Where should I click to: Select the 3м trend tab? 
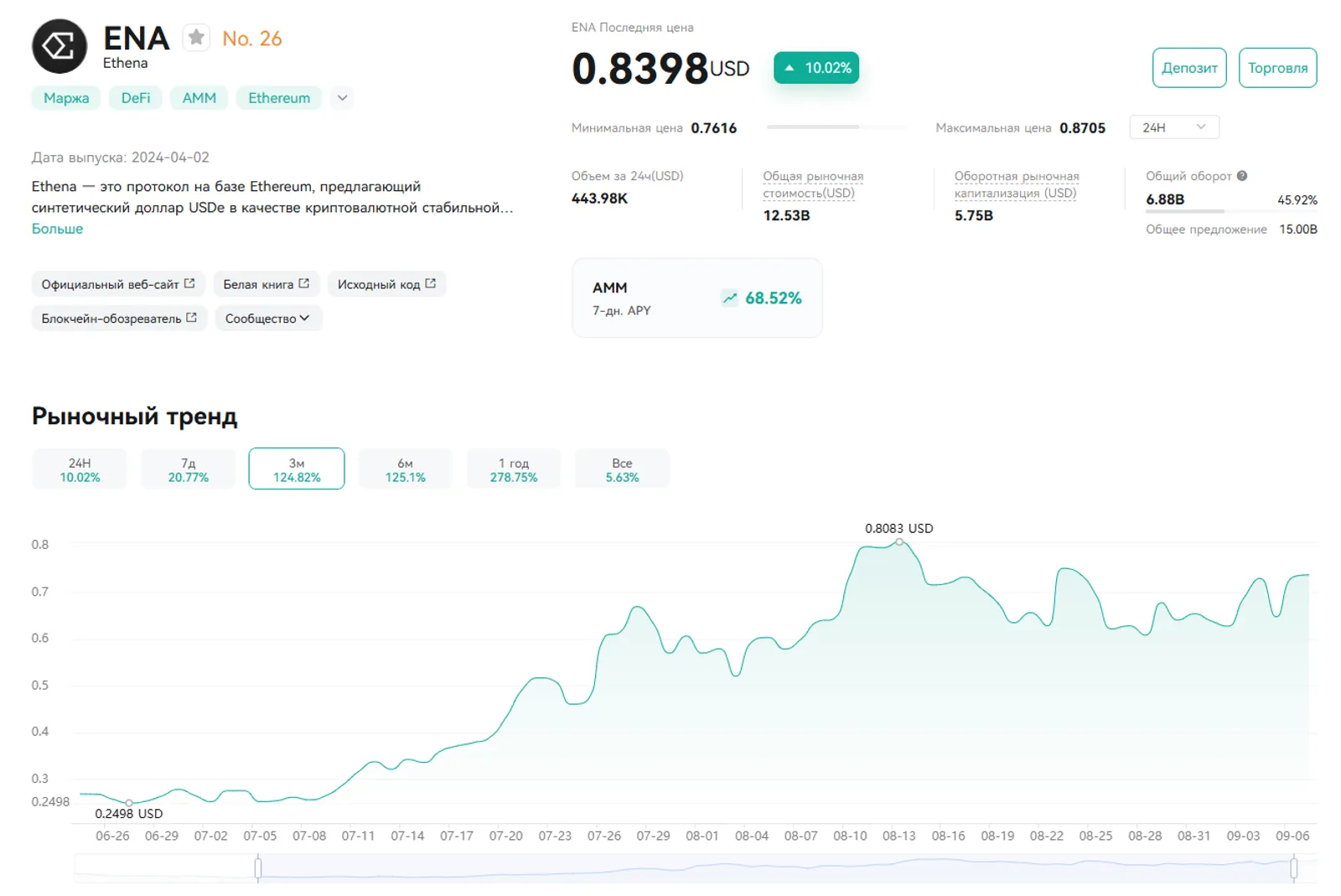(x=297, y=469)
